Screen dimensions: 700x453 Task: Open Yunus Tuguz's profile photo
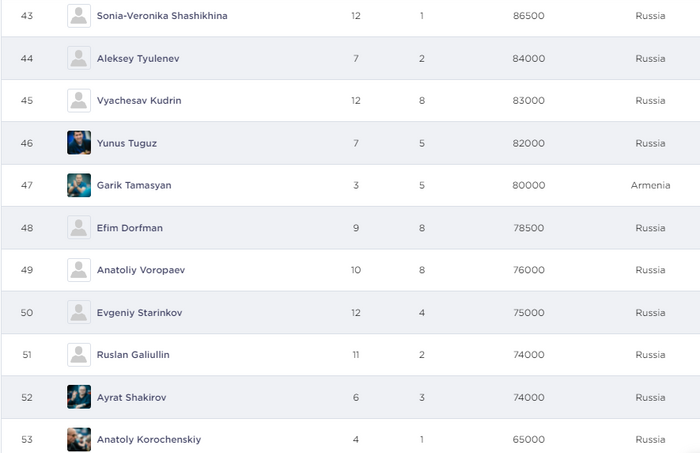(x=79, y=143)
